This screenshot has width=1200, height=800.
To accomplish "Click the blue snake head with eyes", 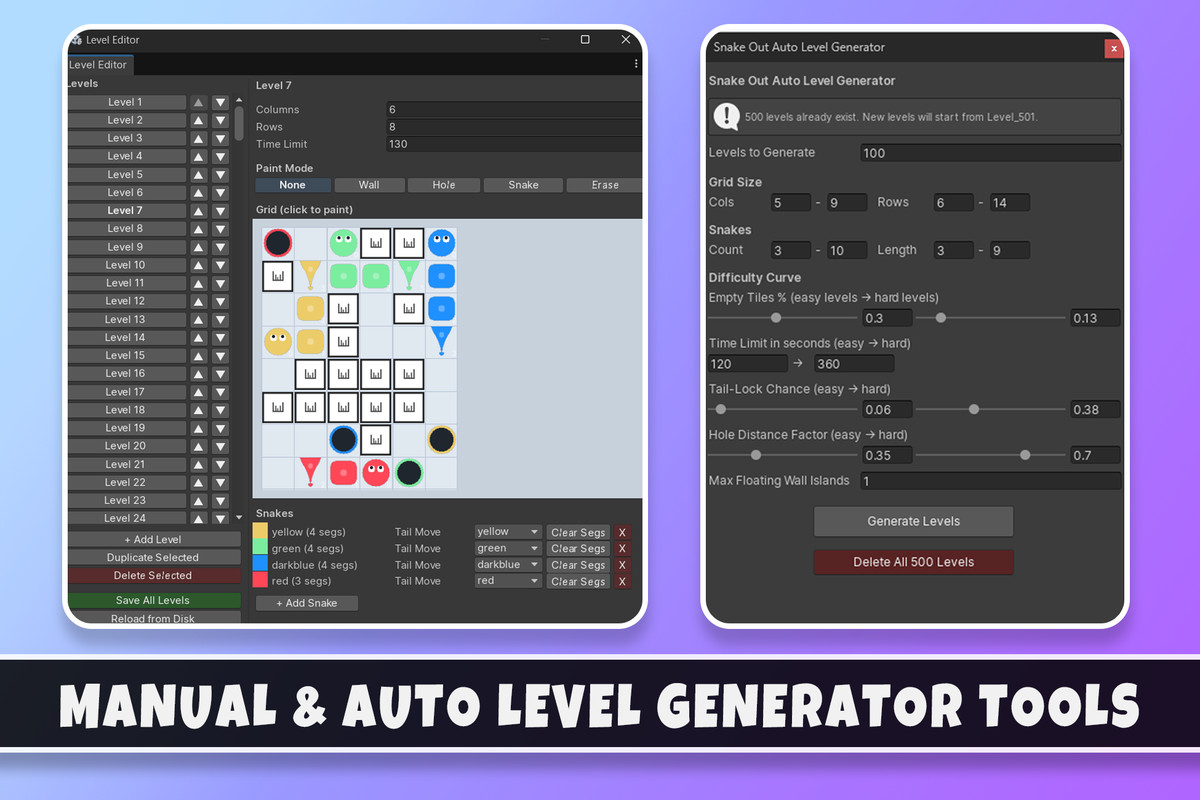I will tap(441, 242).
